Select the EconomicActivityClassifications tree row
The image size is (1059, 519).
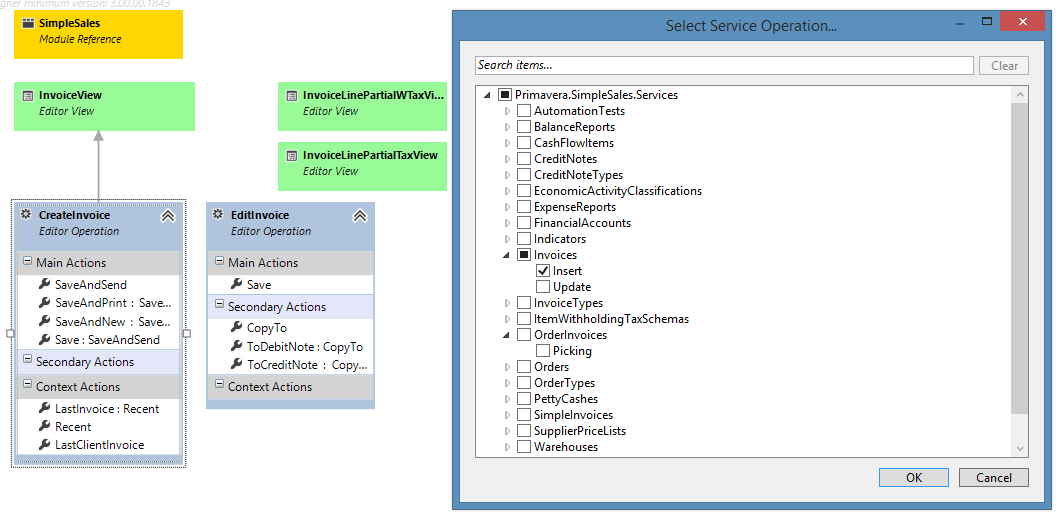tap(617, 191)
